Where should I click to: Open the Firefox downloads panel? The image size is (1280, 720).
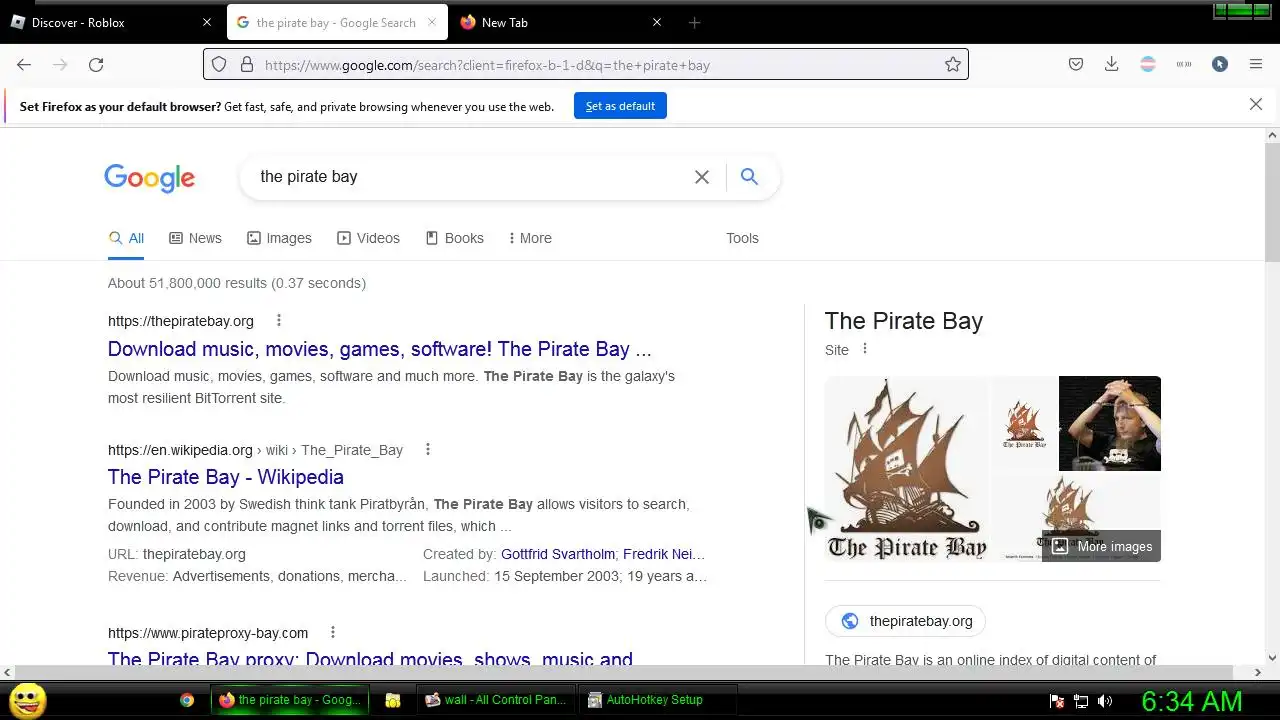pos(1111,64)
